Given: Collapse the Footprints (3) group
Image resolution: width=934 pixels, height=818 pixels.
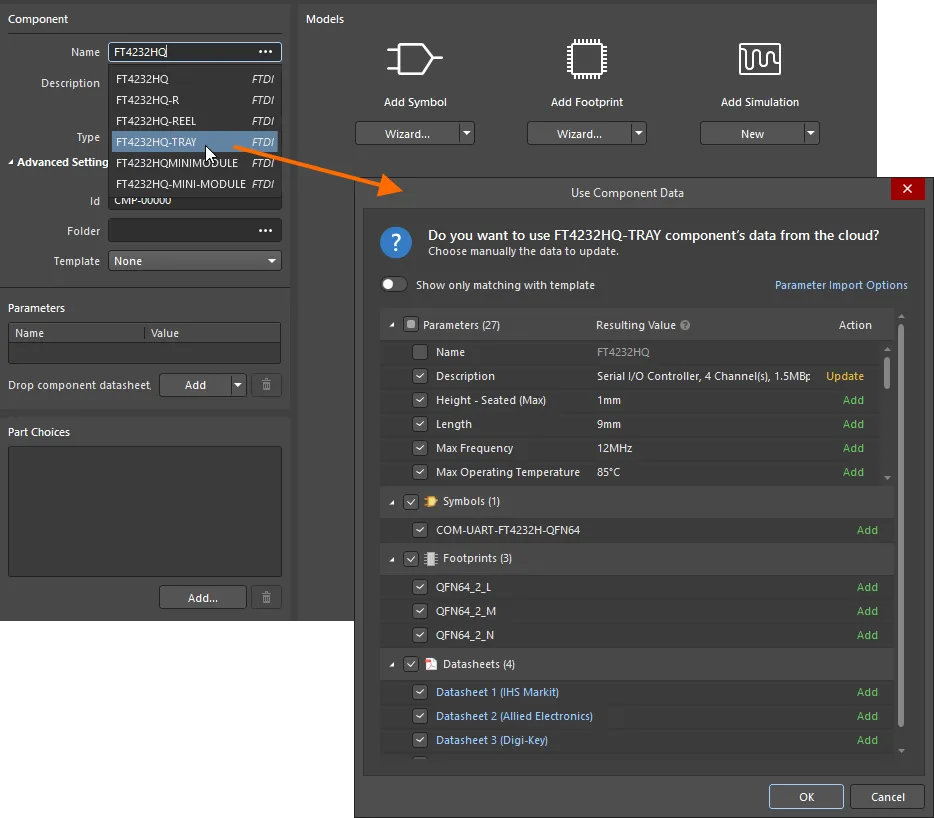Looking at the screenshot, I should point(392,558).
